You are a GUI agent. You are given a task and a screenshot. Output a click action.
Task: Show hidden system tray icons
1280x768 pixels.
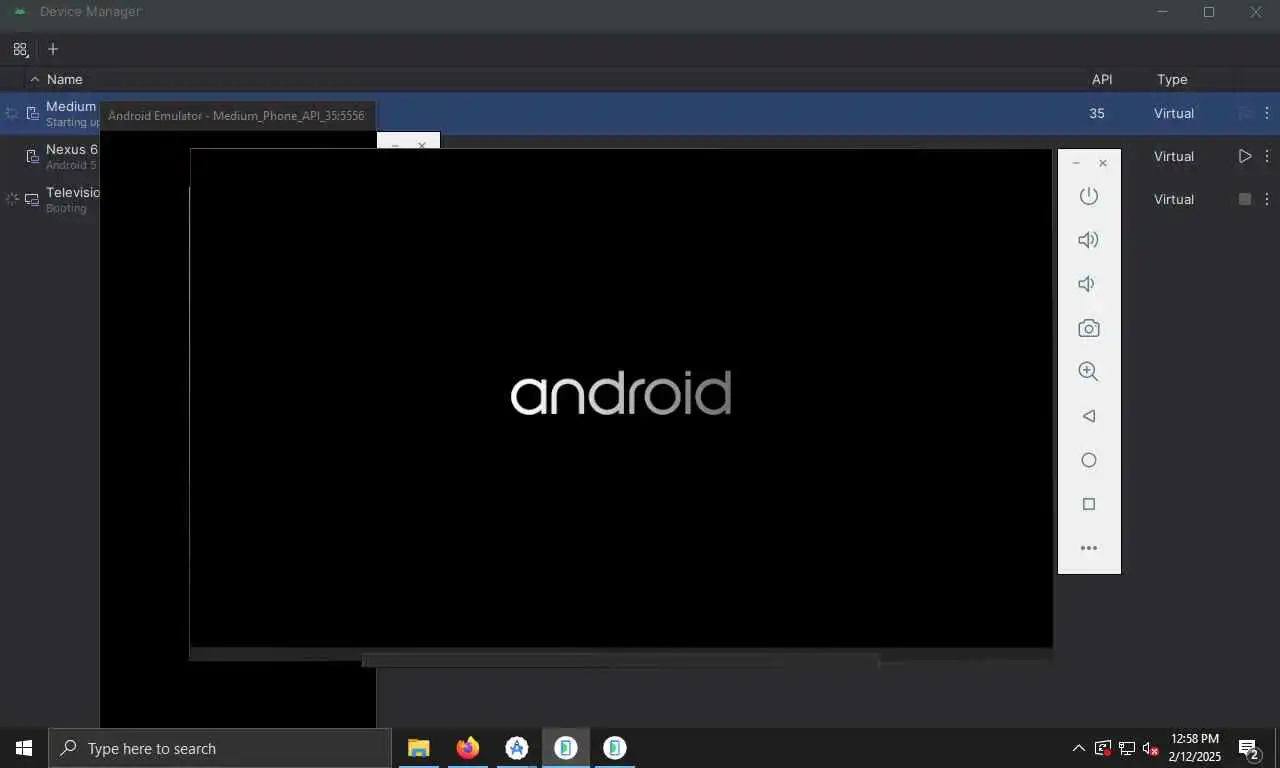point(1078,748)
